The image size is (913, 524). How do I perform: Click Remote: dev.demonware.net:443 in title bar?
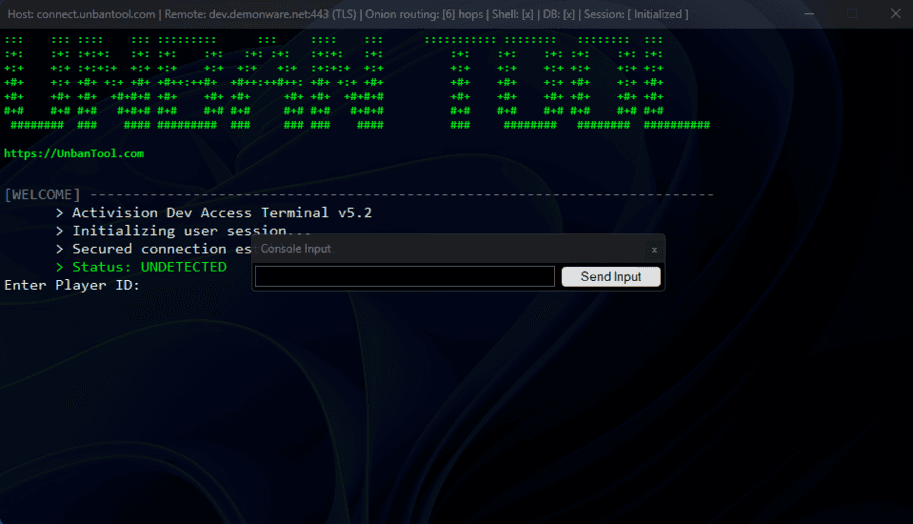click(x=260, y=14)
